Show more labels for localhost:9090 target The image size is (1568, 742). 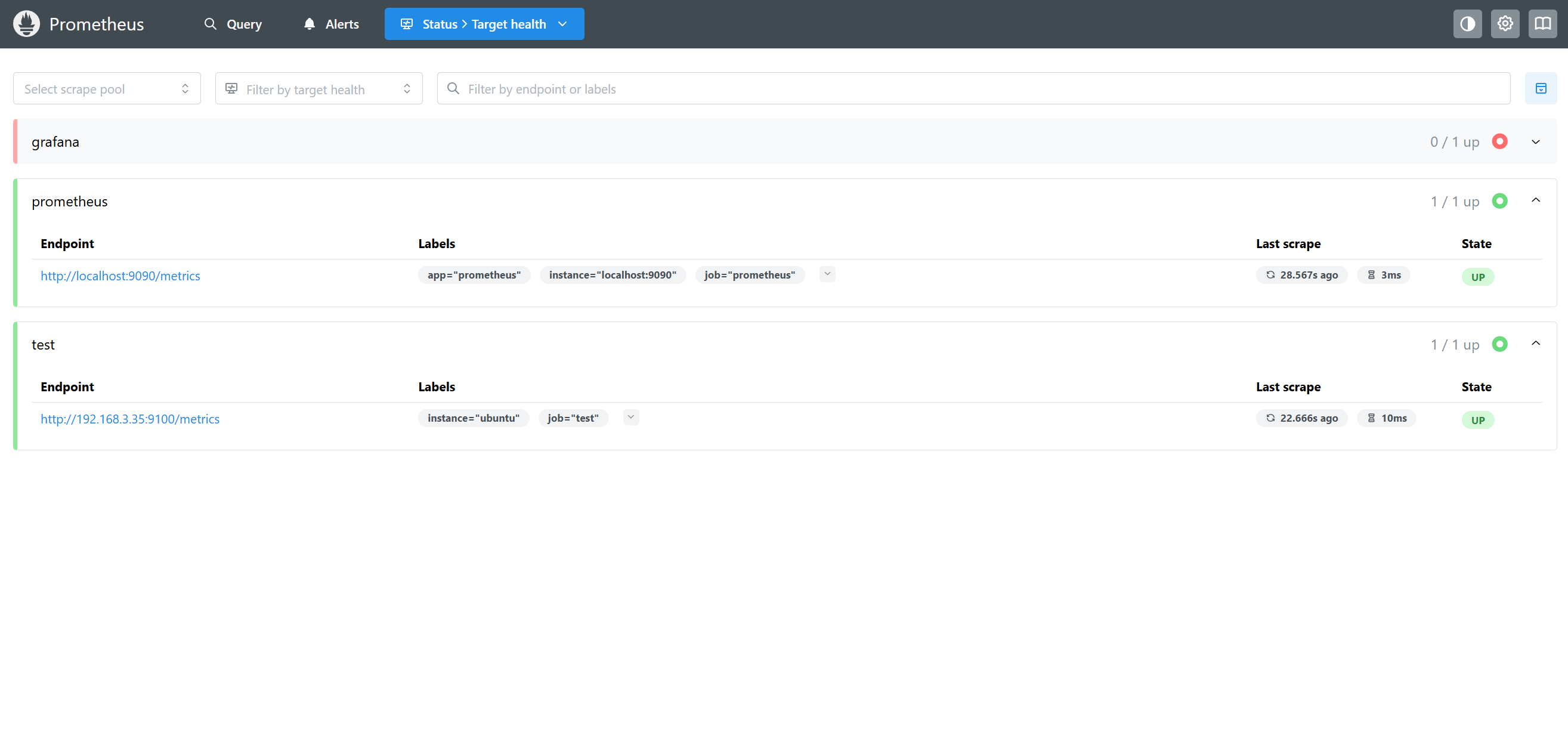point(827,274)
